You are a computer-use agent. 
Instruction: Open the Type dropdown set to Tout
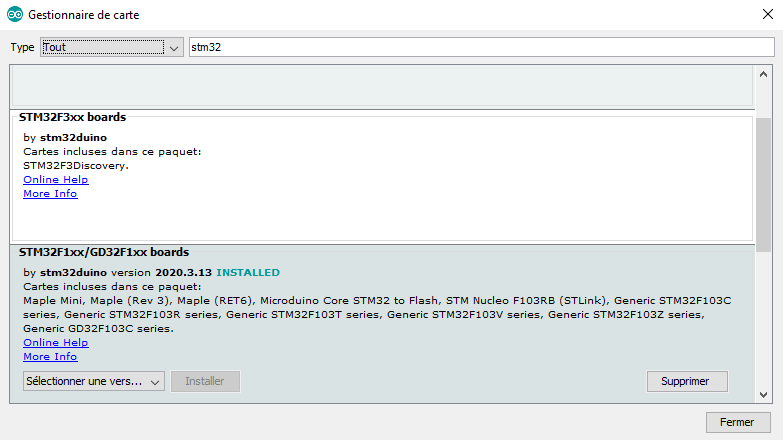pyautogui.click(x=112, y=47)
